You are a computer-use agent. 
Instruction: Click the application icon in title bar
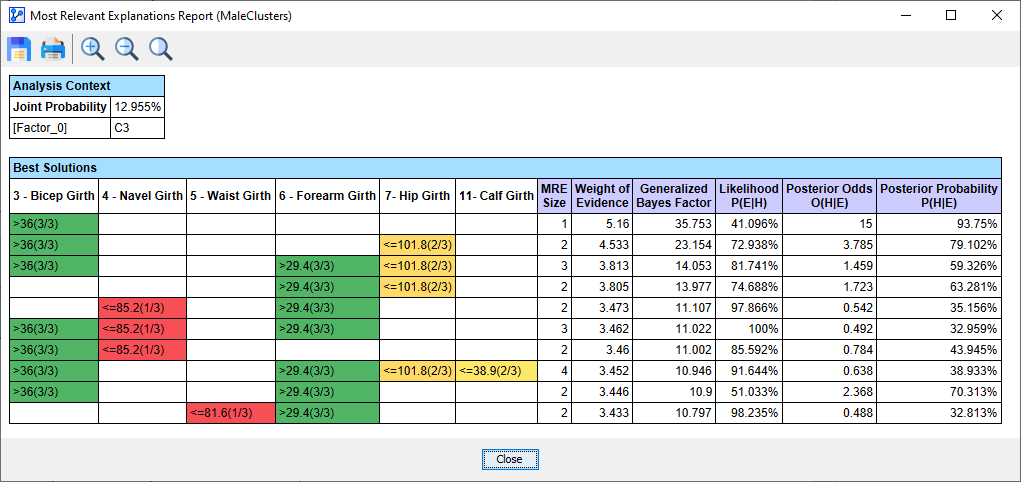point(14,16)
